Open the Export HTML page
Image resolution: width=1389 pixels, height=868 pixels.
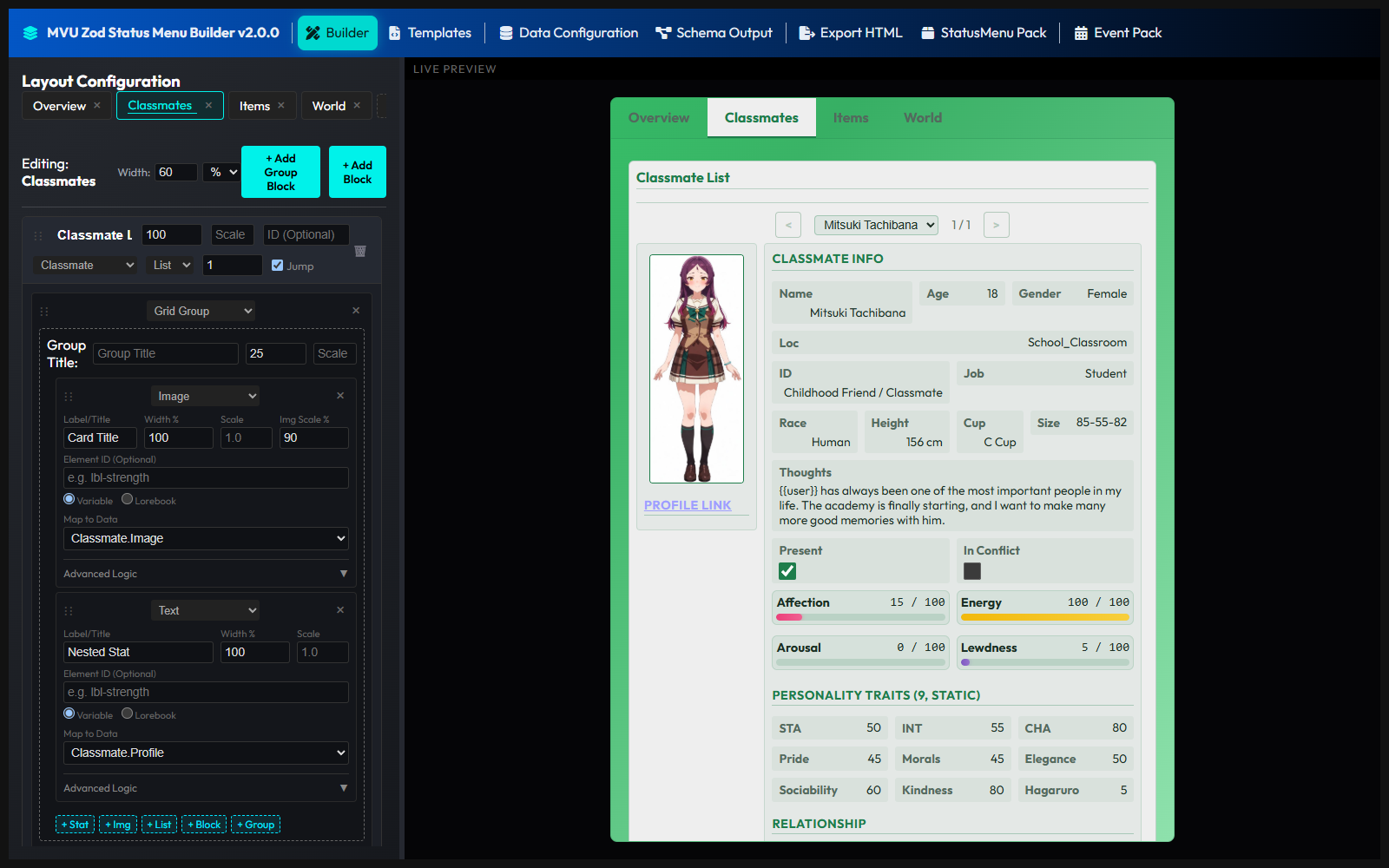[851, 33]
